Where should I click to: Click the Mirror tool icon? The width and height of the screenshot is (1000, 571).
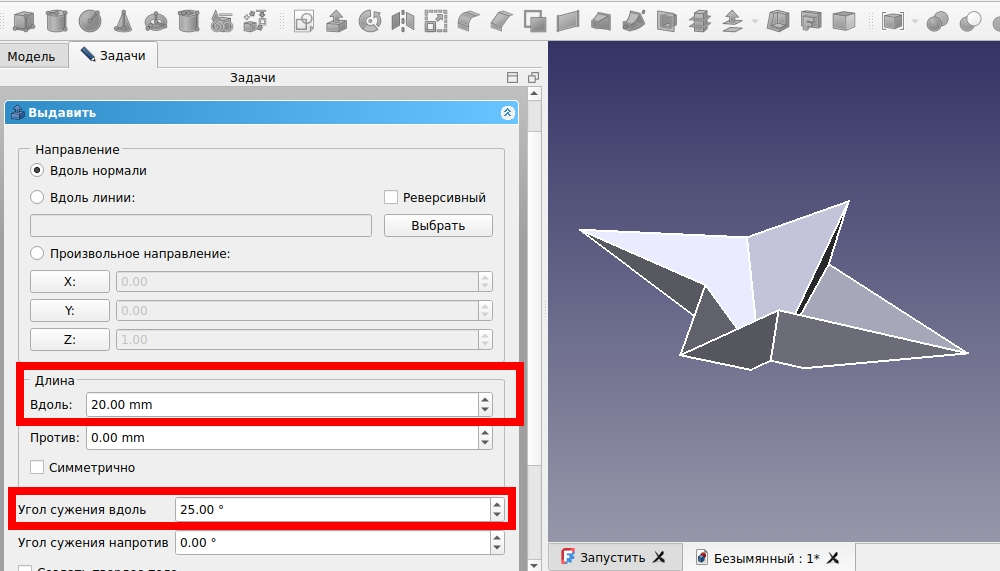click(x=403, y=21)
